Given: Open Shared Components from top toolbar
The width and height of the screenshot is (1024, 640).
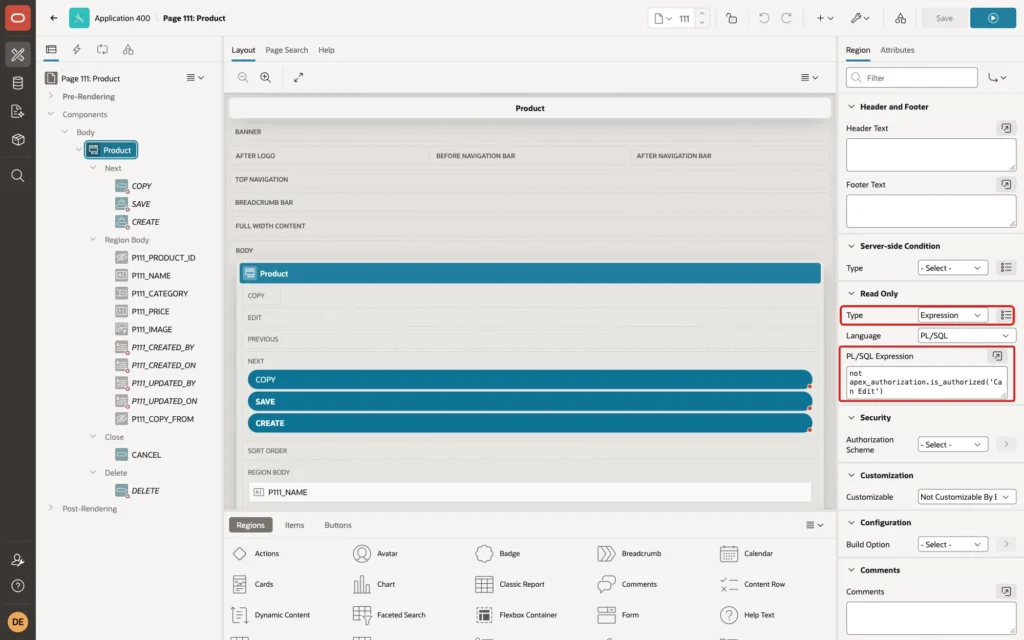Looking at the screenshot, I should click(x=900, y=18).
